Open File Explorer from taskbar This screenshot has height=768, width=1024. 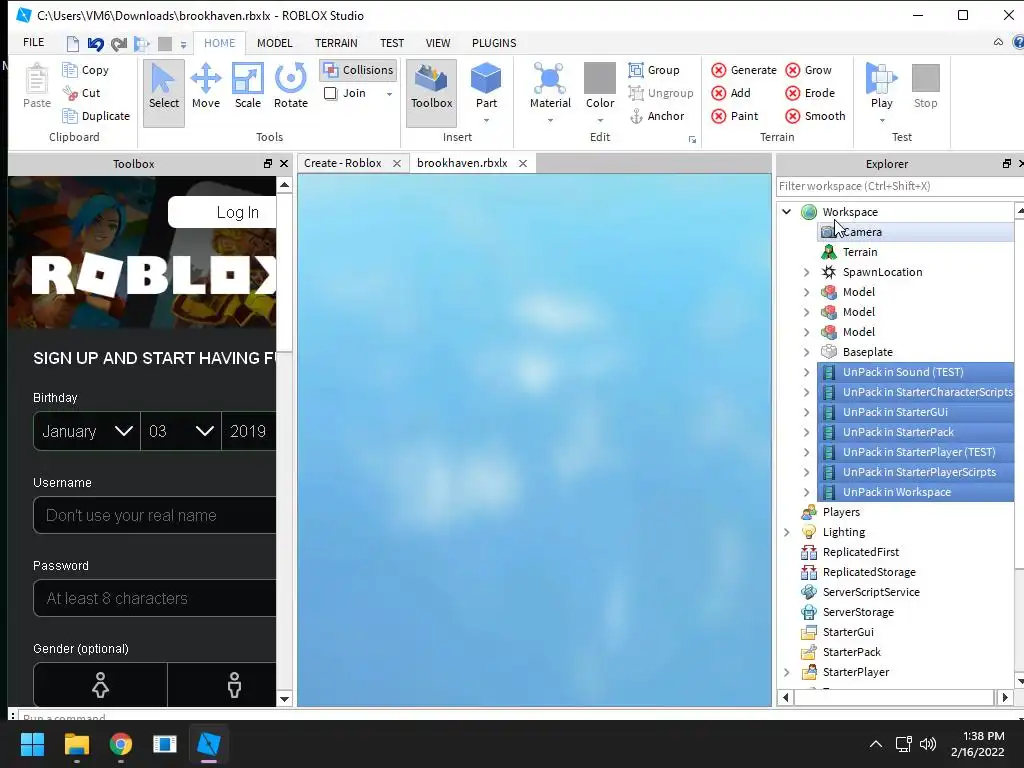[76, 744]
